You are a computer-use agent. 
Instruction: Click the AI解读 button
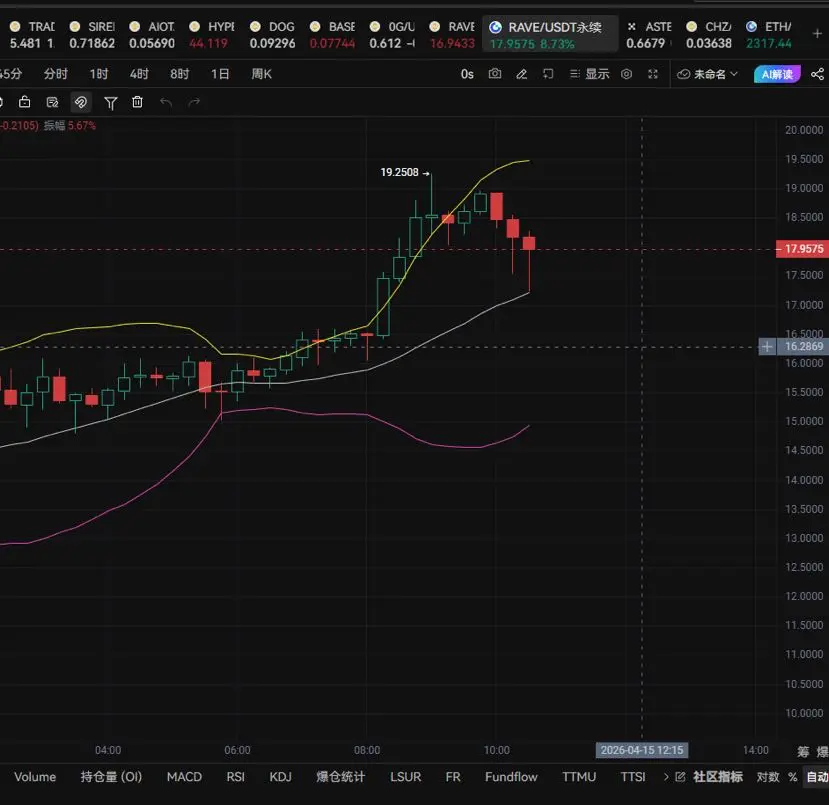point(777,74)
